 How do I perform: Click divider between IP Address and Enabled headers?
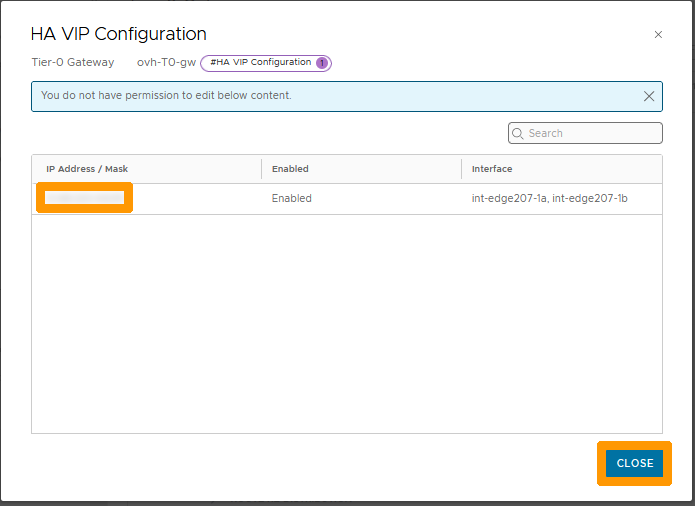point(261,169)
